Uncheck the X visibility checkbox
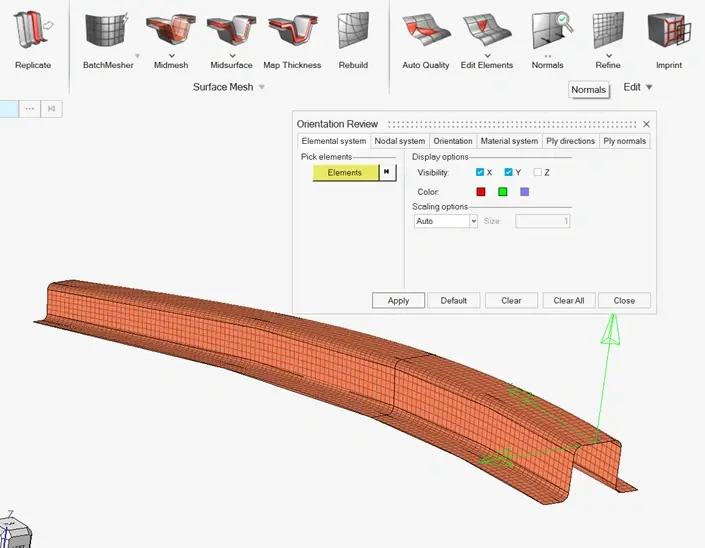Viewport: 705px width, 548px height. [x=480, y=173]
